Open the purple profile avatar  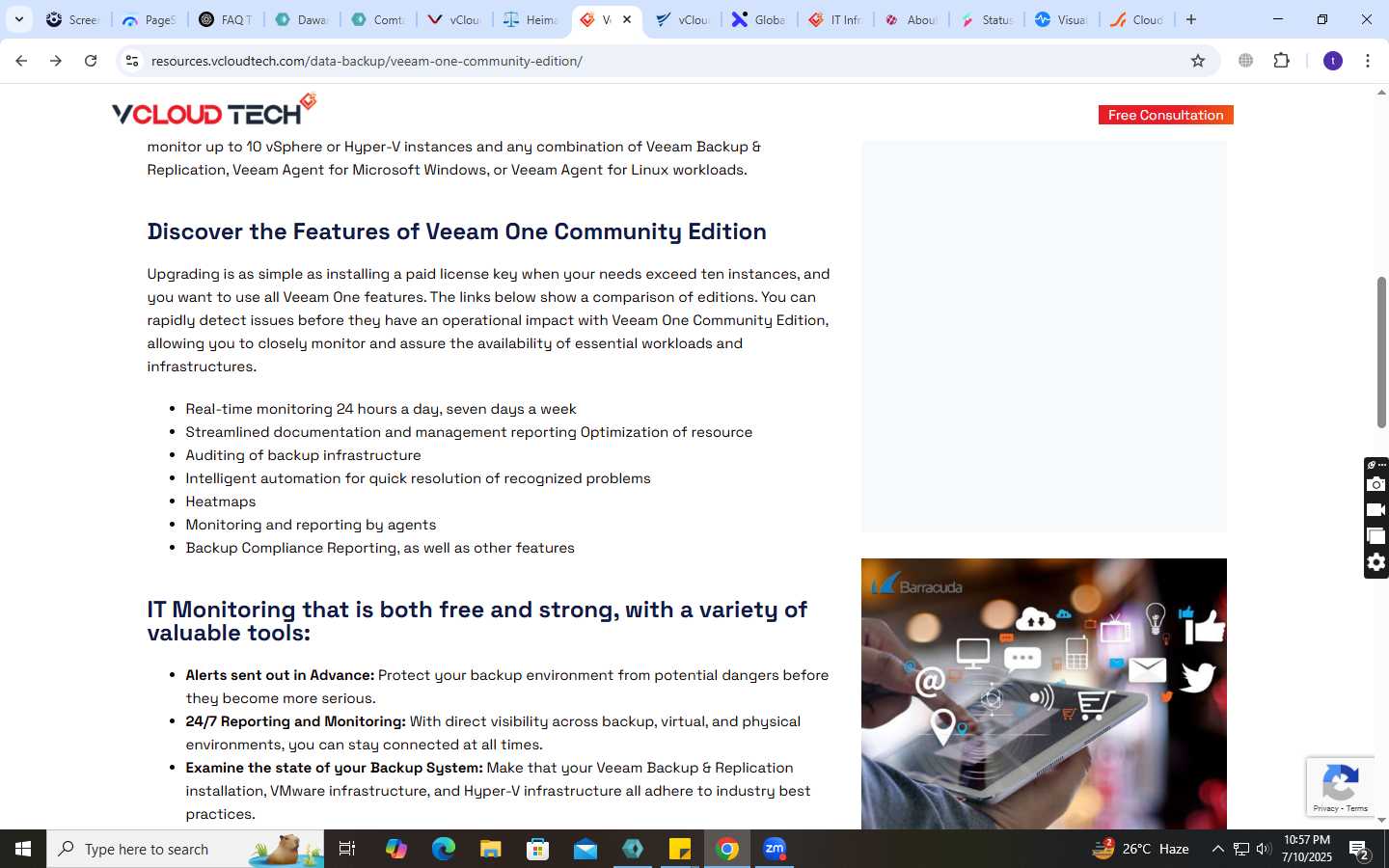(x=1333, y=61)
